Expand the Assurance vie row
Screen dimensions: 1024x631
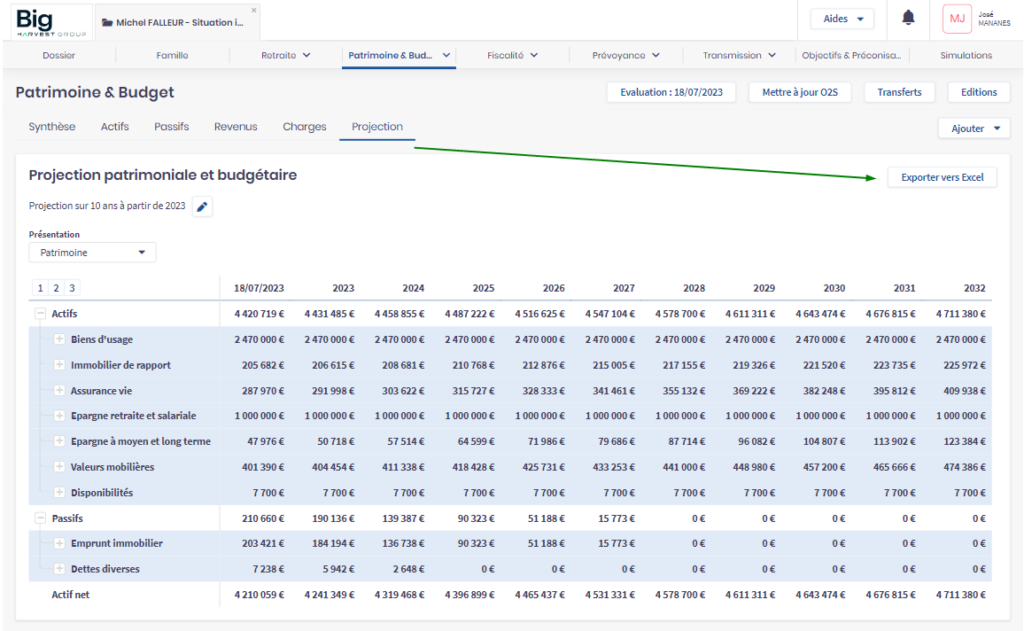[x=59, y=391]
